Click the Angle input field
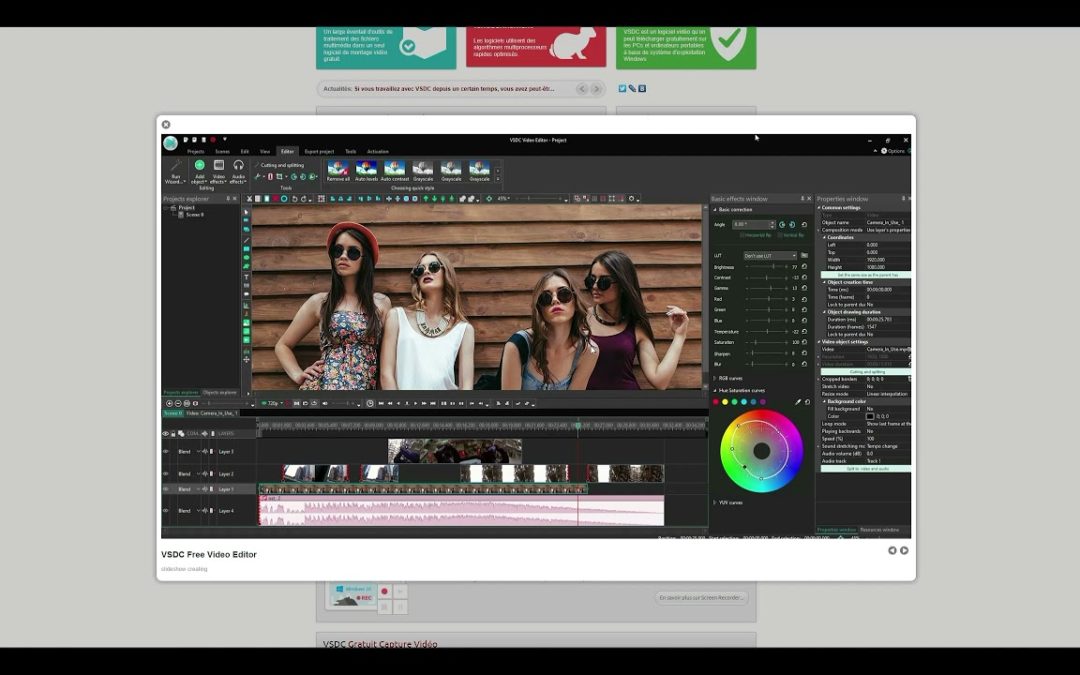1080x675 pixels. pos(754,225)
